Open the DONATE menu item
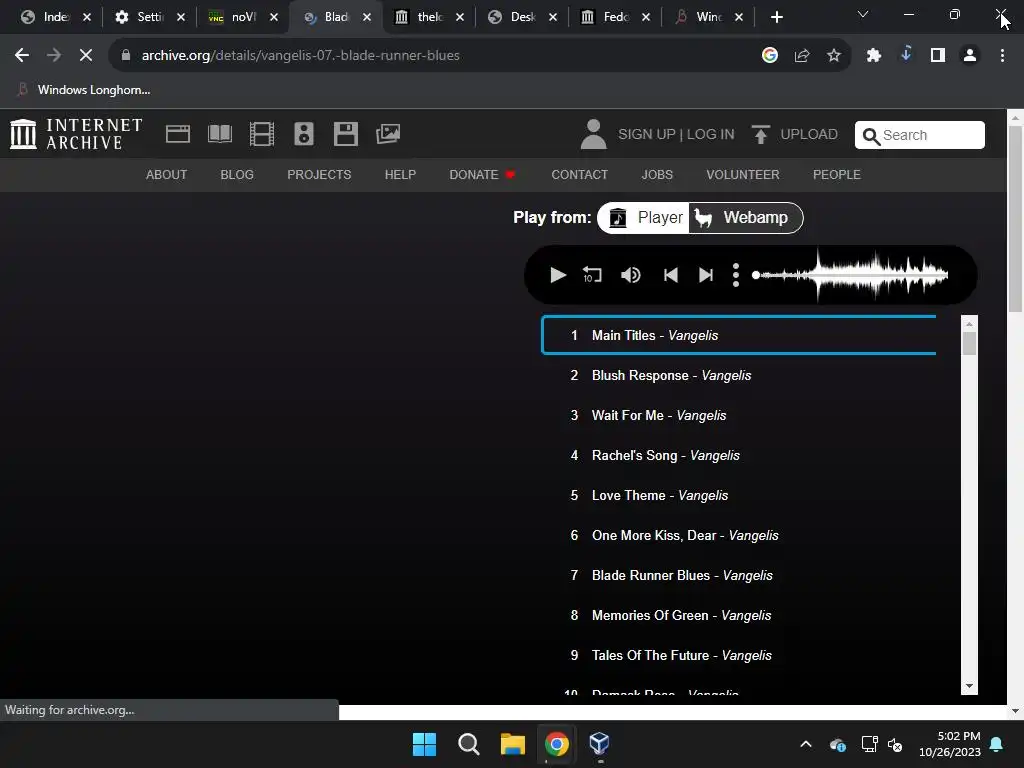 (x=482, y=175)
